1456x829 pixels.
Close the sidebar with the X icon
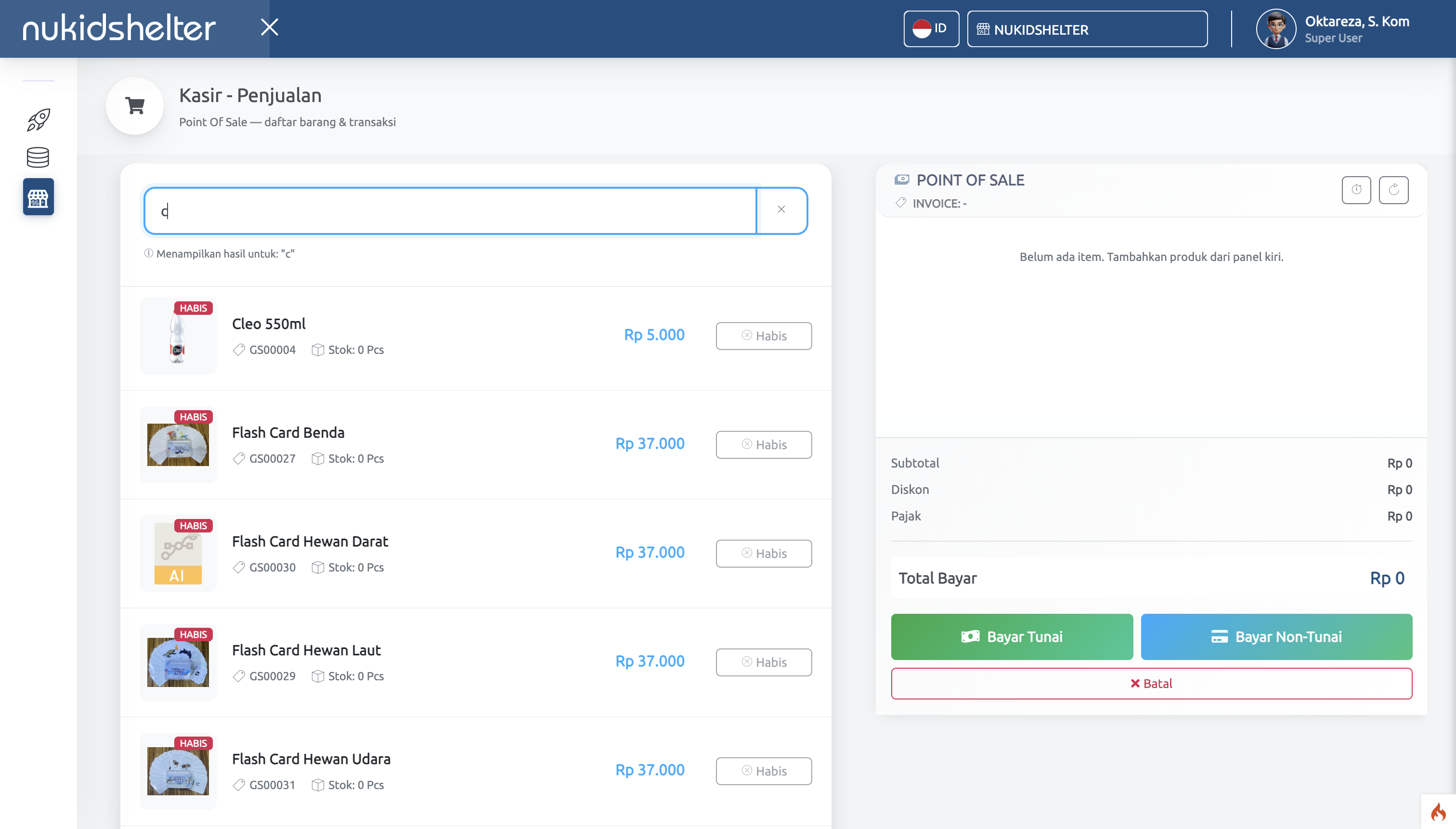point(269,27)
